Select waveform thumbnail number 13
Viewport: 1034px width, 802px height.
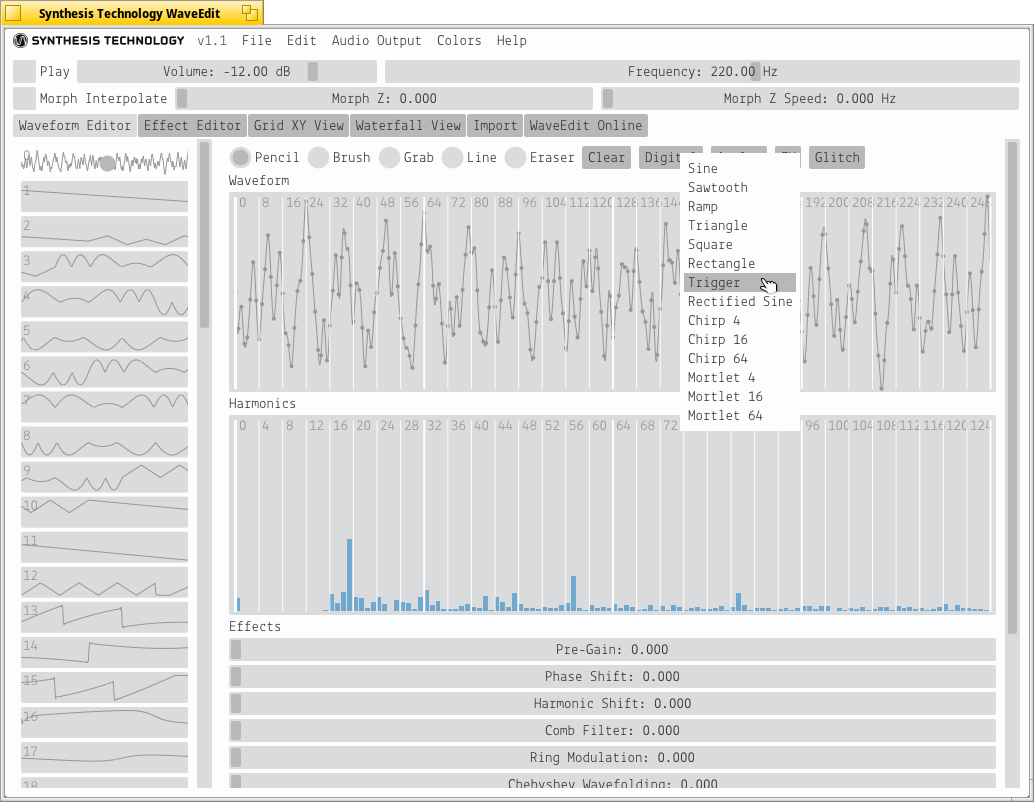pyautogui.click(x=104, y=617)
